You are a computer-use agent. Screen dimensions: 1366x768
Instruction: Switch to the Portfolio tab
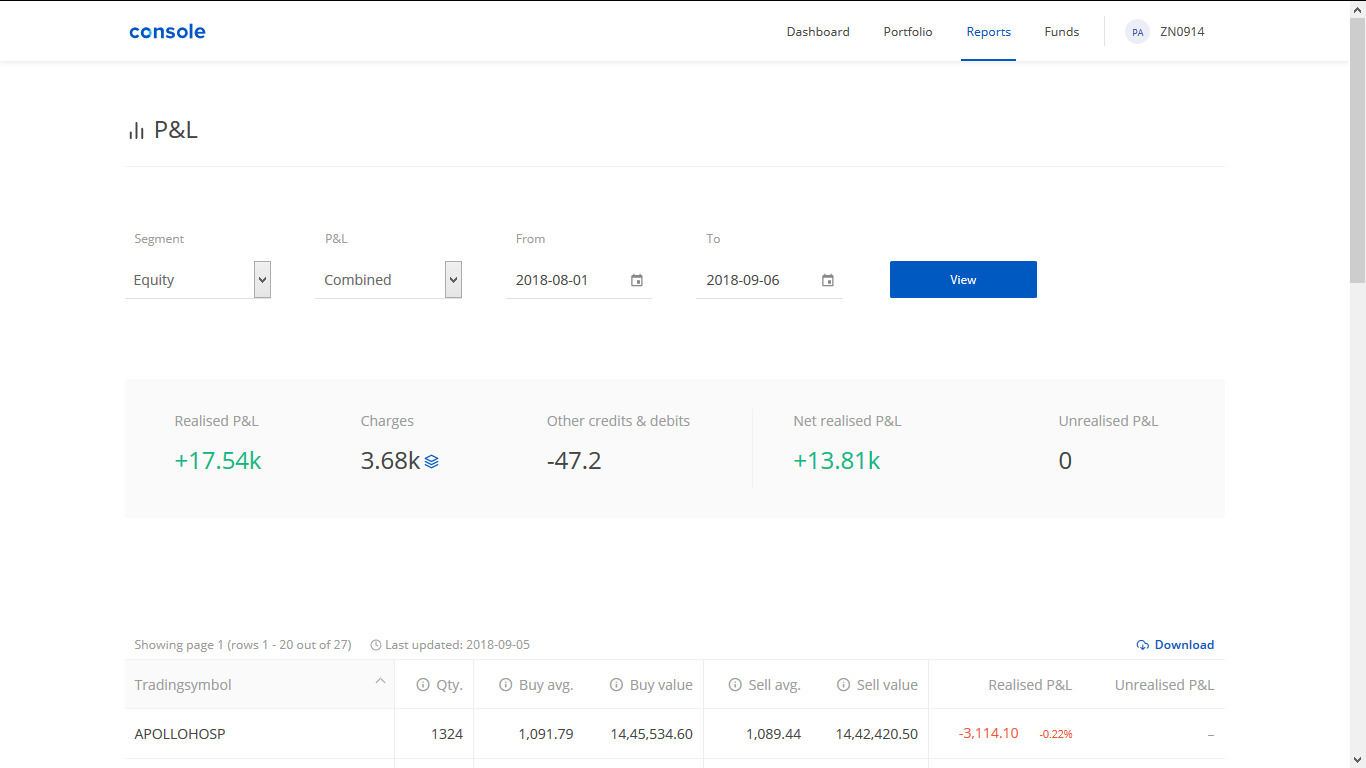pyautogui.click(x=908, y=32)
